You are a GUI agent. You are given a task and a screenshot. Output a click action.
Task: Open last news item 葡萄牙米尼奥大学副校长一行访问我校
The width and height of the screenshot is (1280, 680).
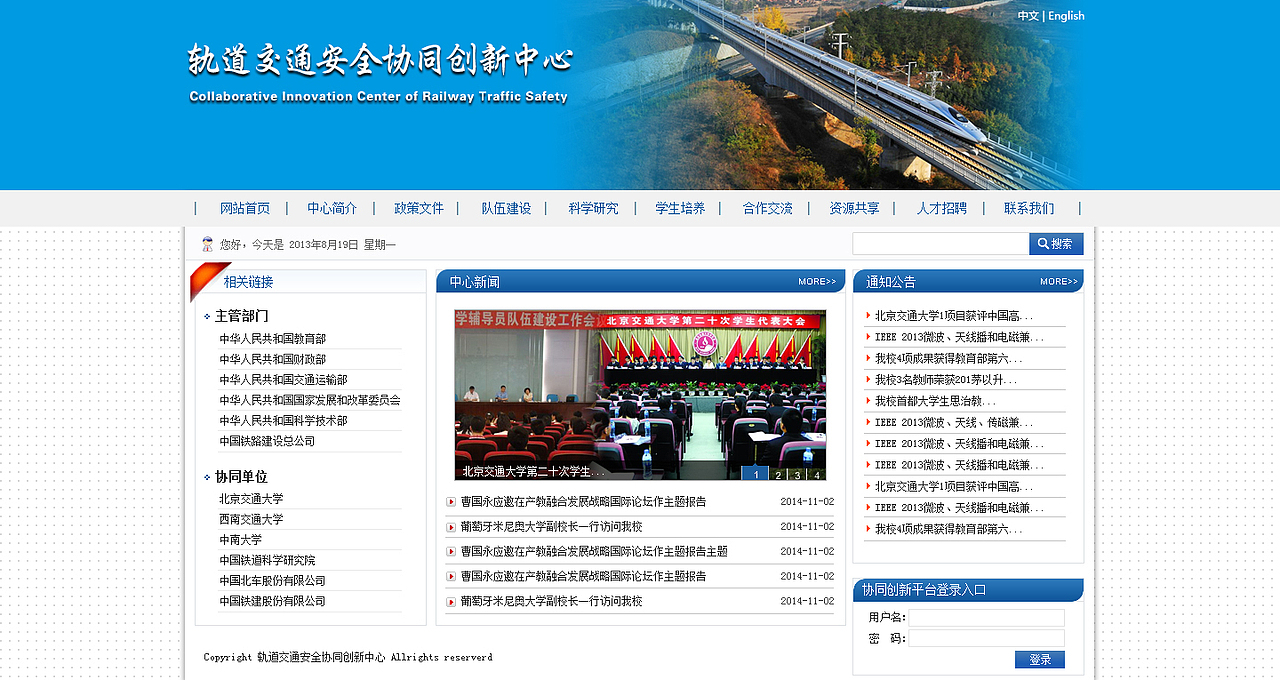click(x=551, y=602)
